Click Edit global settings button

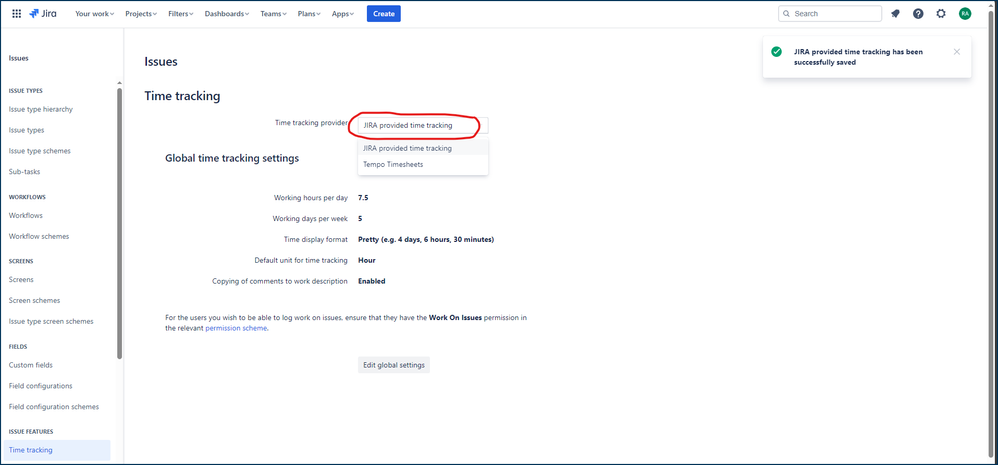[x=394, y=365]
